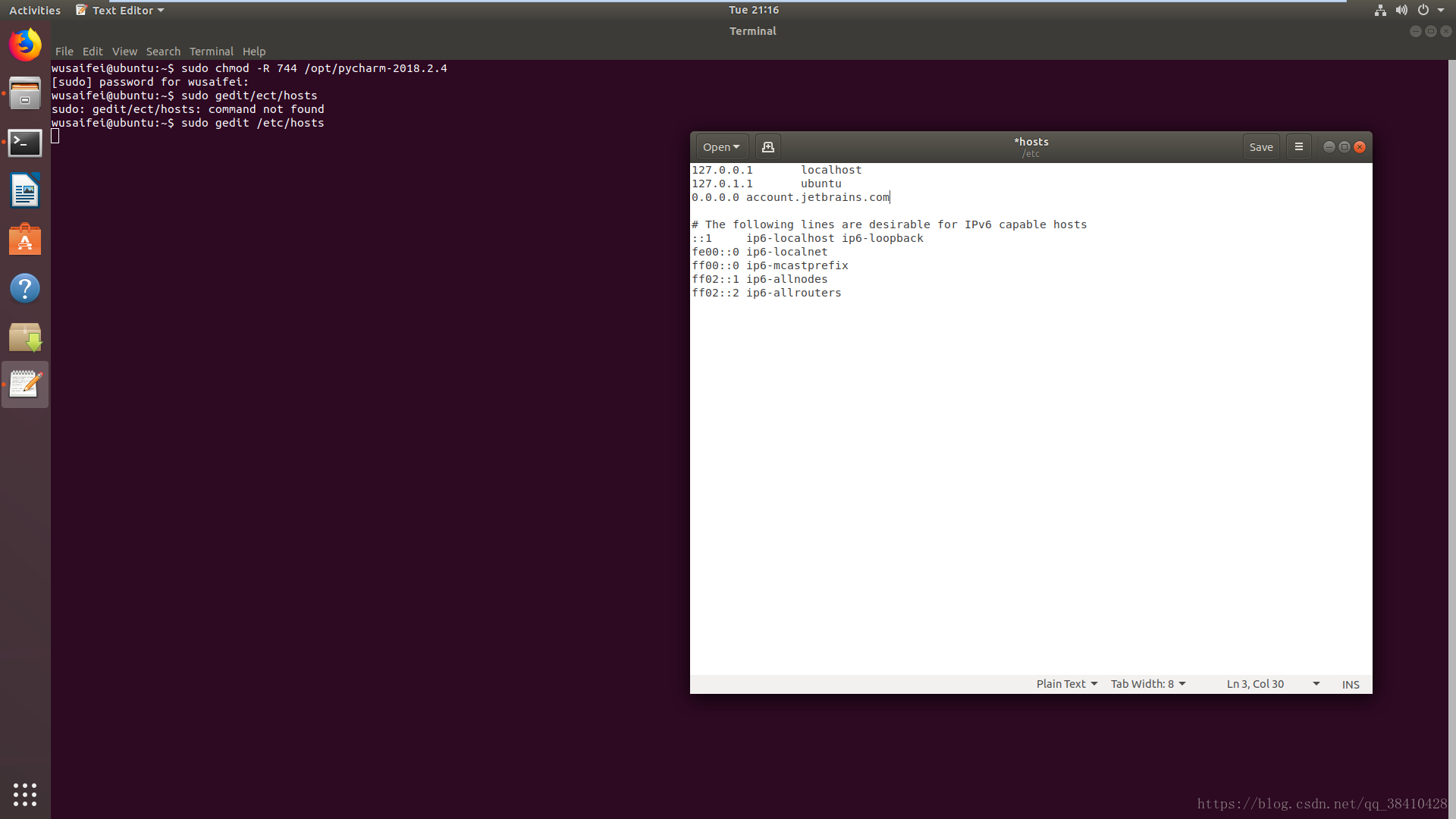
Task: Click the Files manager icon in dock
Action: (x=25, y=94)
